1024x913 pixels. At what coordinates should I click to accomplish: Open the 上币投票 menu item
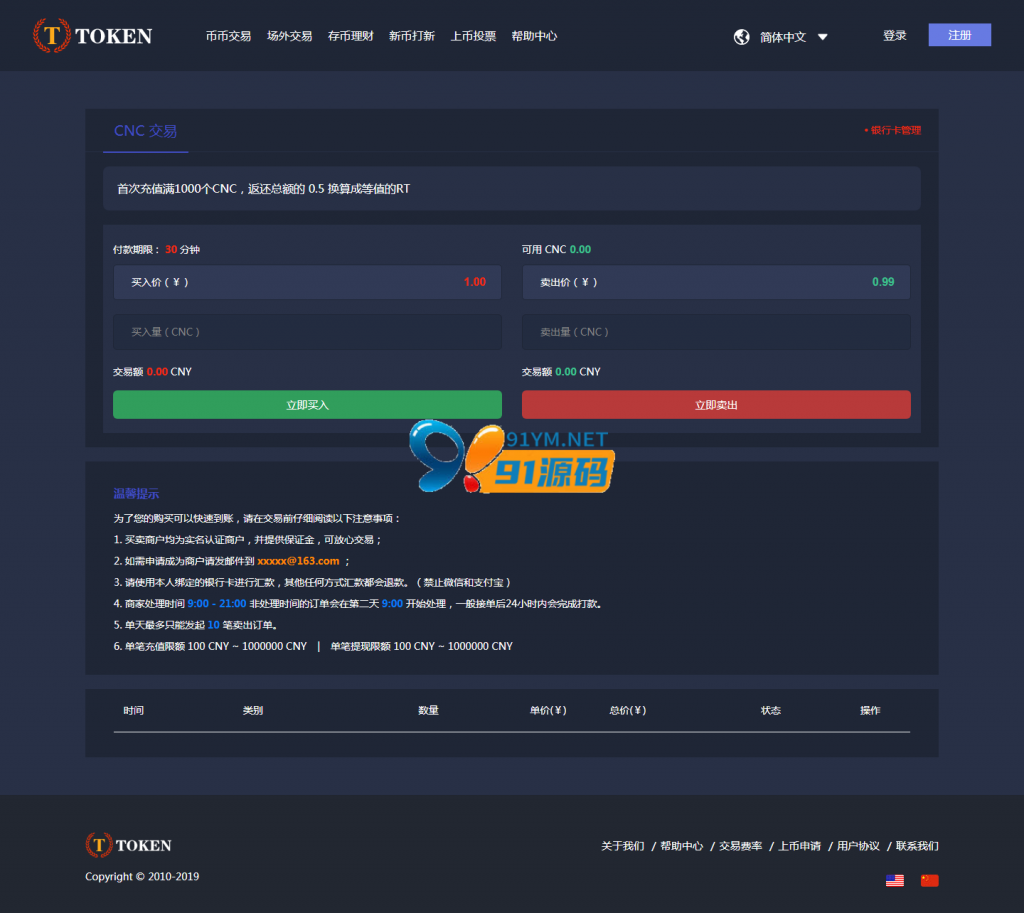[x=473, y=36]
